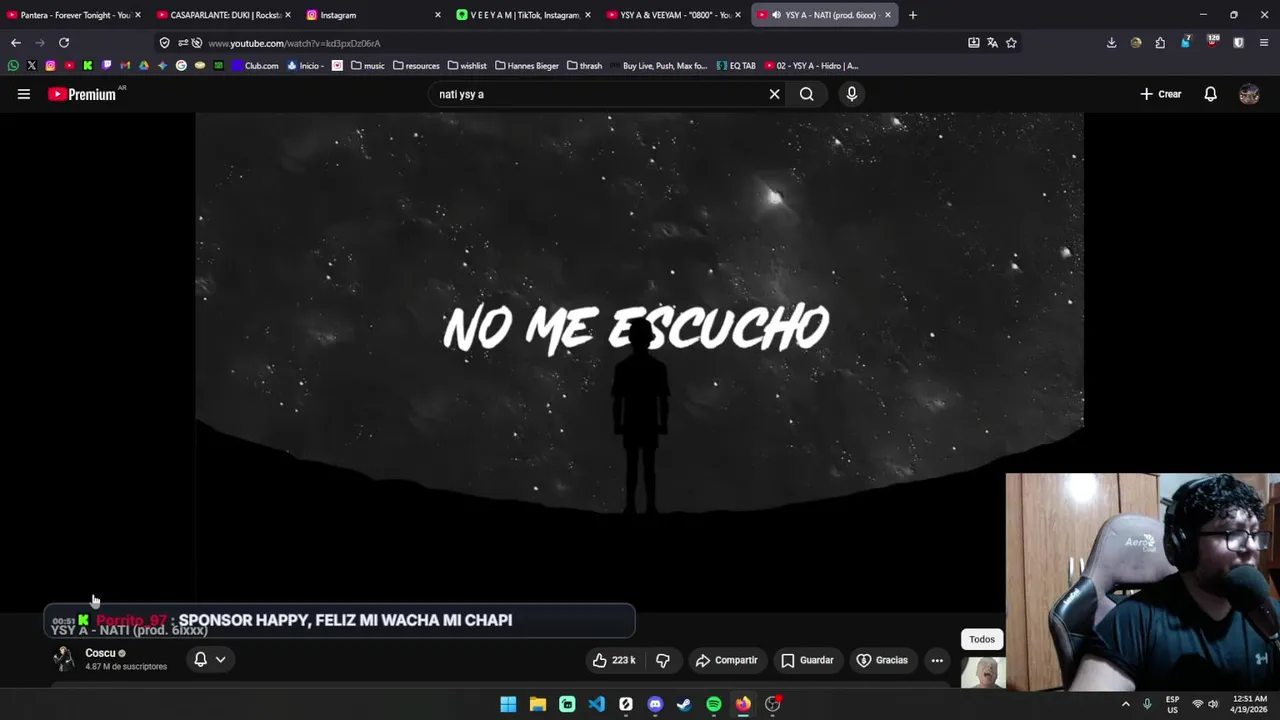Open the Instagram bookmark icon
The height and width of the screenshot is (720, 1280).
50,66
